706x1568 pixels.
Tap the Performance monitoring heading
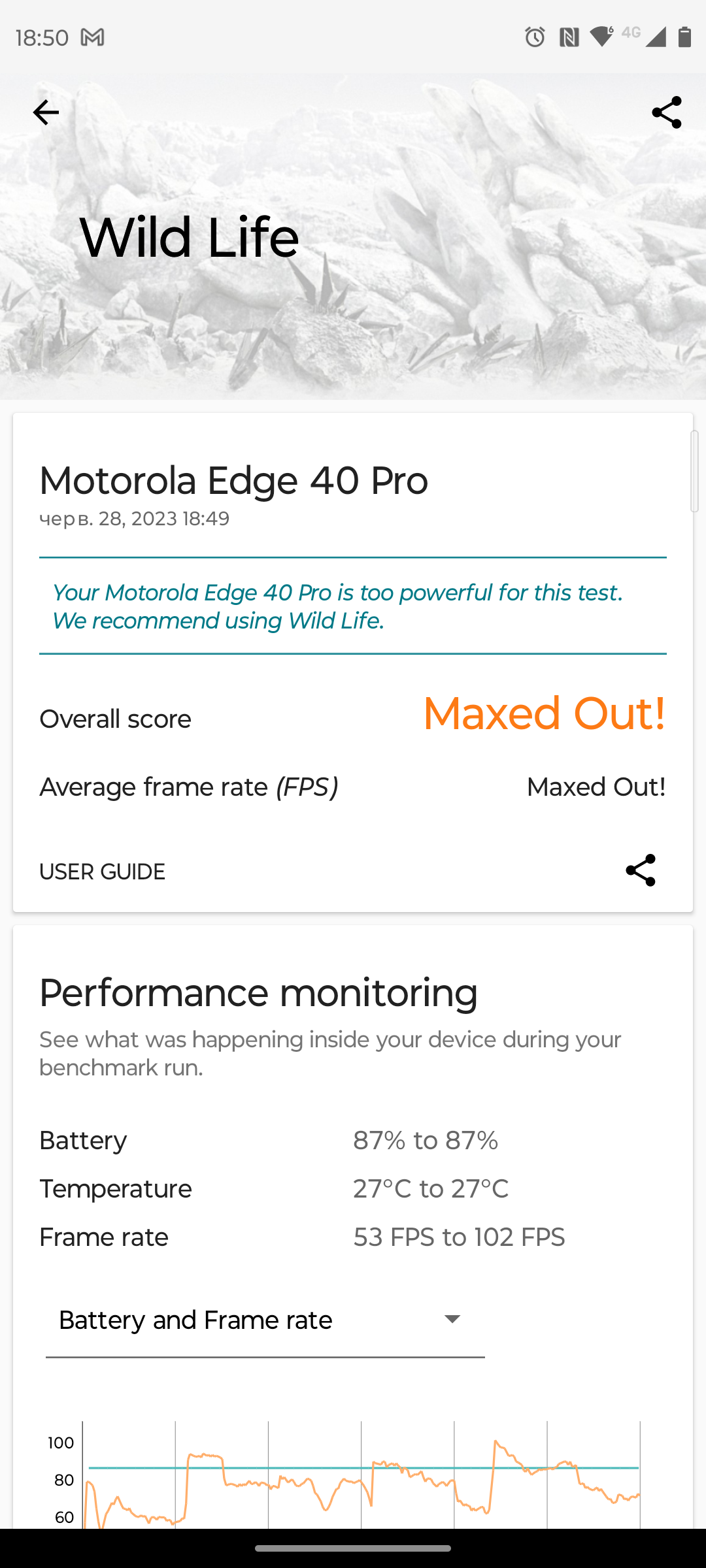258,992
